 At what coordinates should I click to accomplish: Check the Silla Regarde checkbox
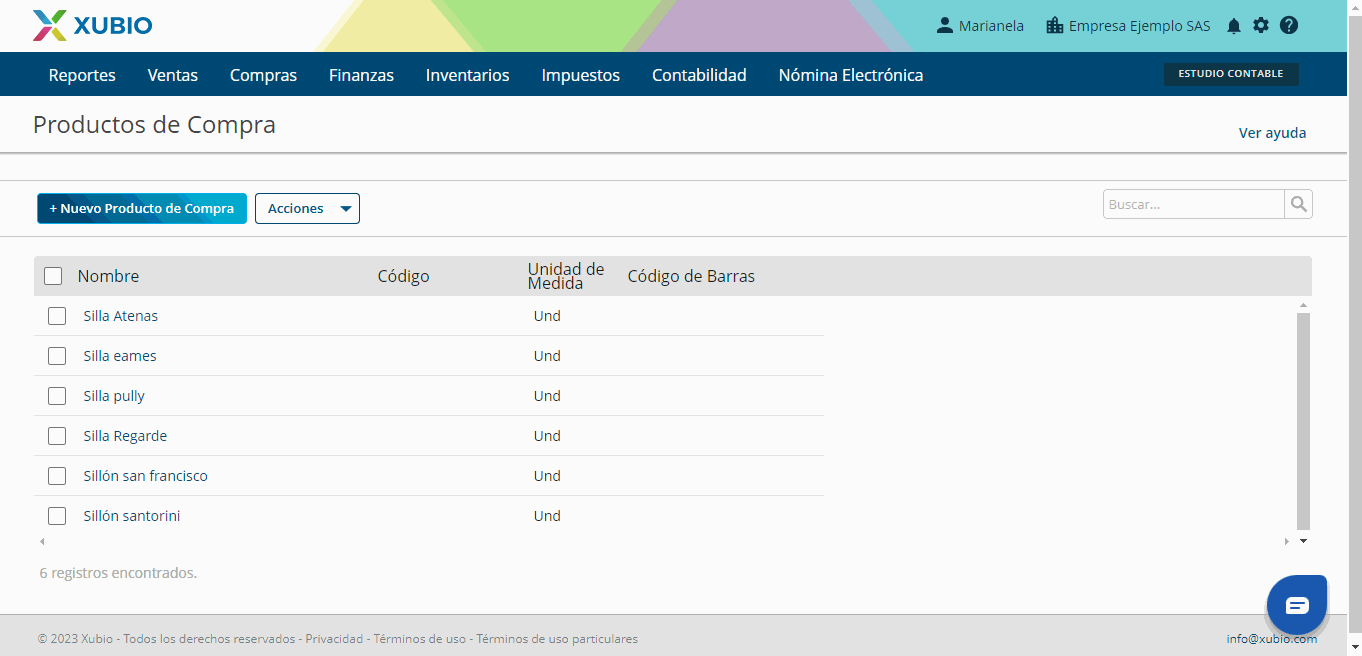(57, 436)
